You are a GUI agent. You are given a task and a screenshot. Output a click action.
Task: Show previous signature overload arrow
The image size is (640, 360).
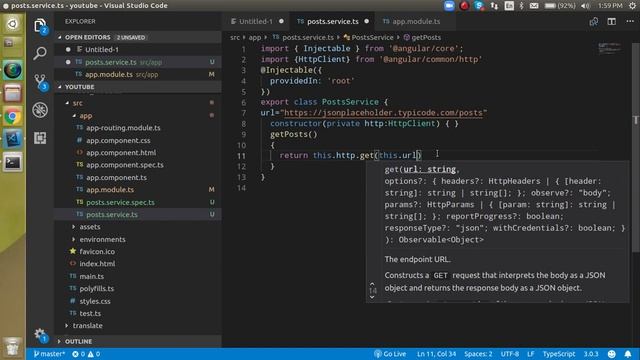pyautogui.click(x=372, y=284)
